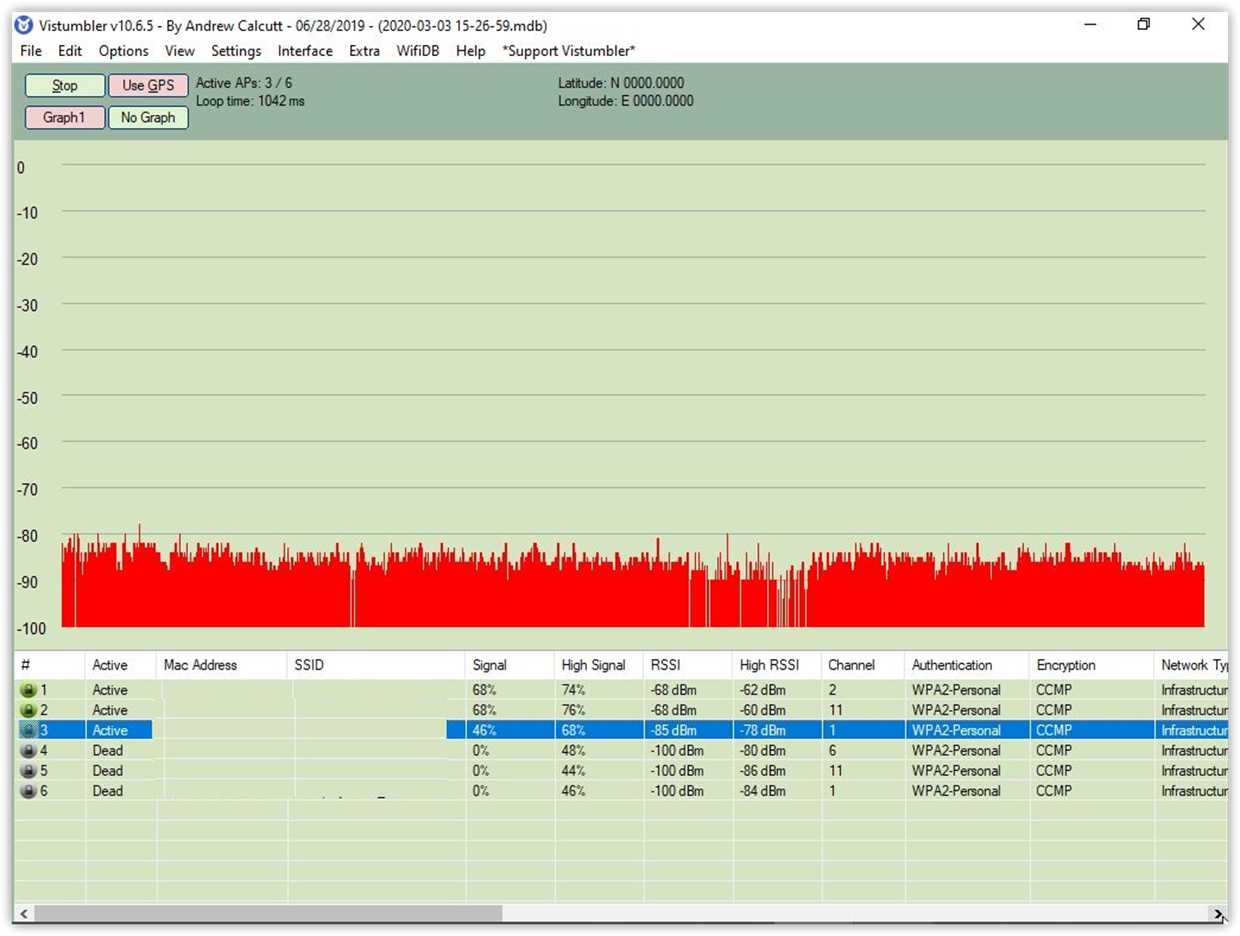
Task: Click the *Support Vistumbler* link
Action: pyautogui.click(x=568, y=51)
